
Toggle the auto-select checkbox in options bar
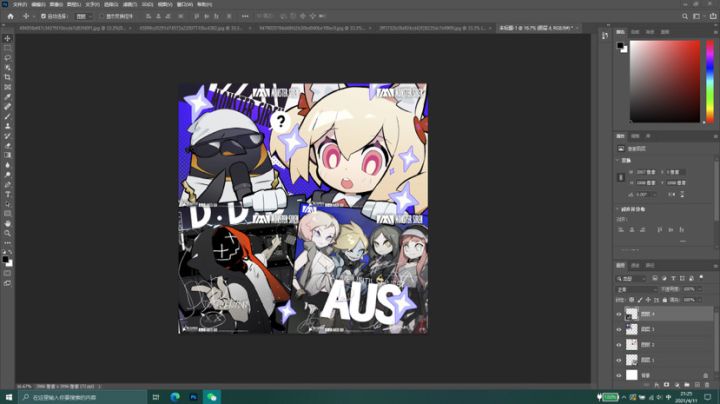[43, 16]
